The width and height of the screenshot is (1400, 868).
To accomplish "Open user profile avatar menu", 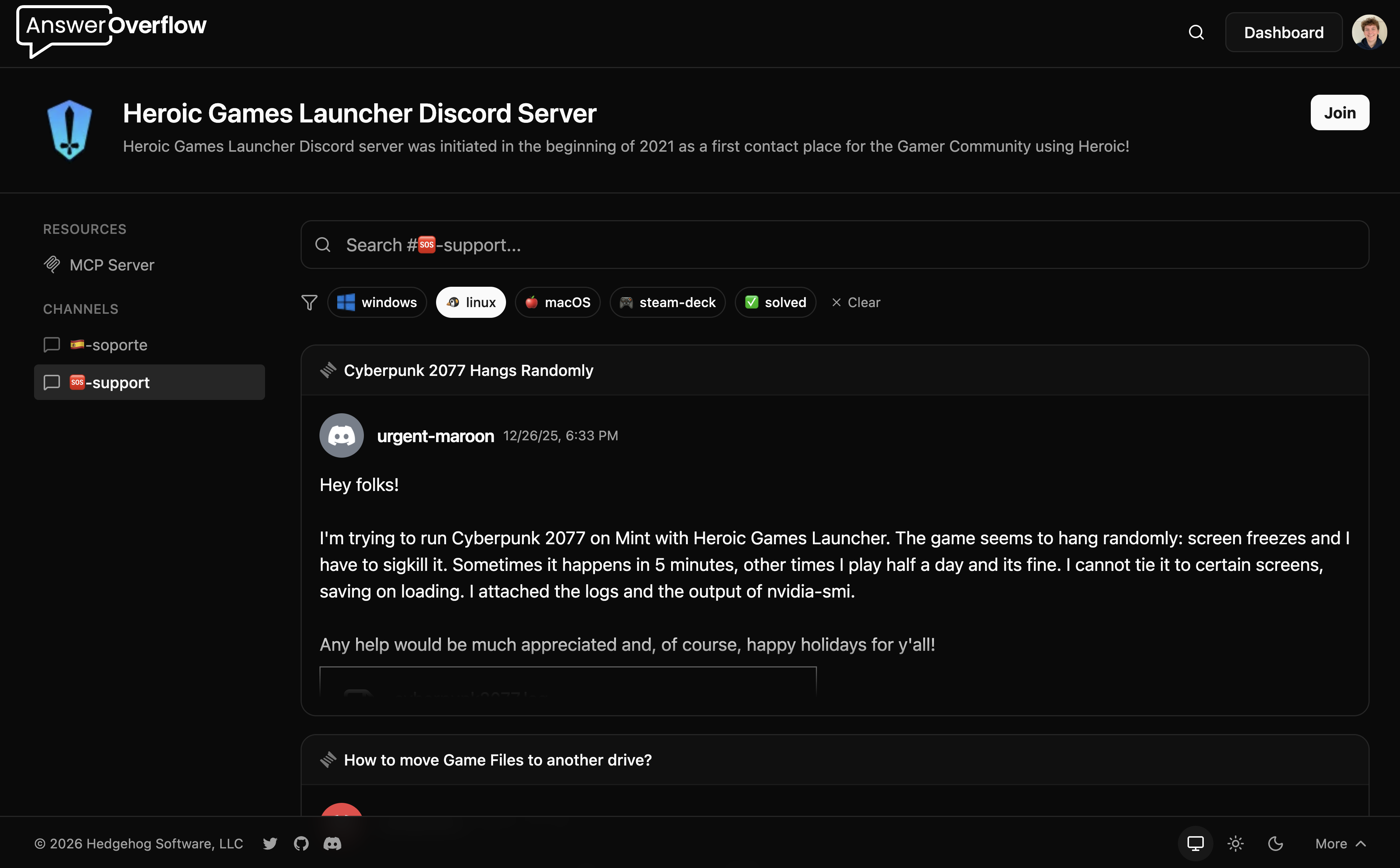I will pos(1369,33).
